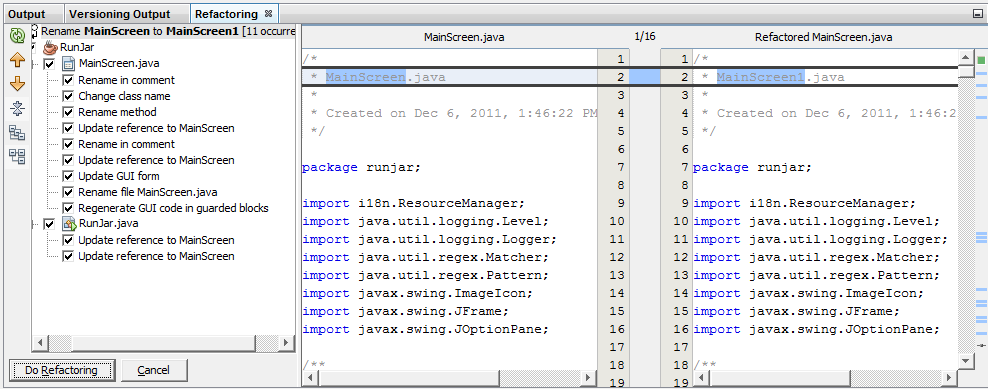Toggle Rename in comment checkbox above Change class name
Image resolution: width=988 pixels, height=389 pixels.
pyautogui.click(x=68, y=80)
